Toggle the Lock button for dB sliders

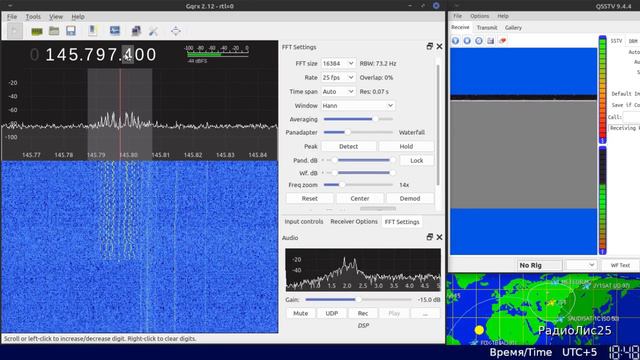tap(416, 161)
